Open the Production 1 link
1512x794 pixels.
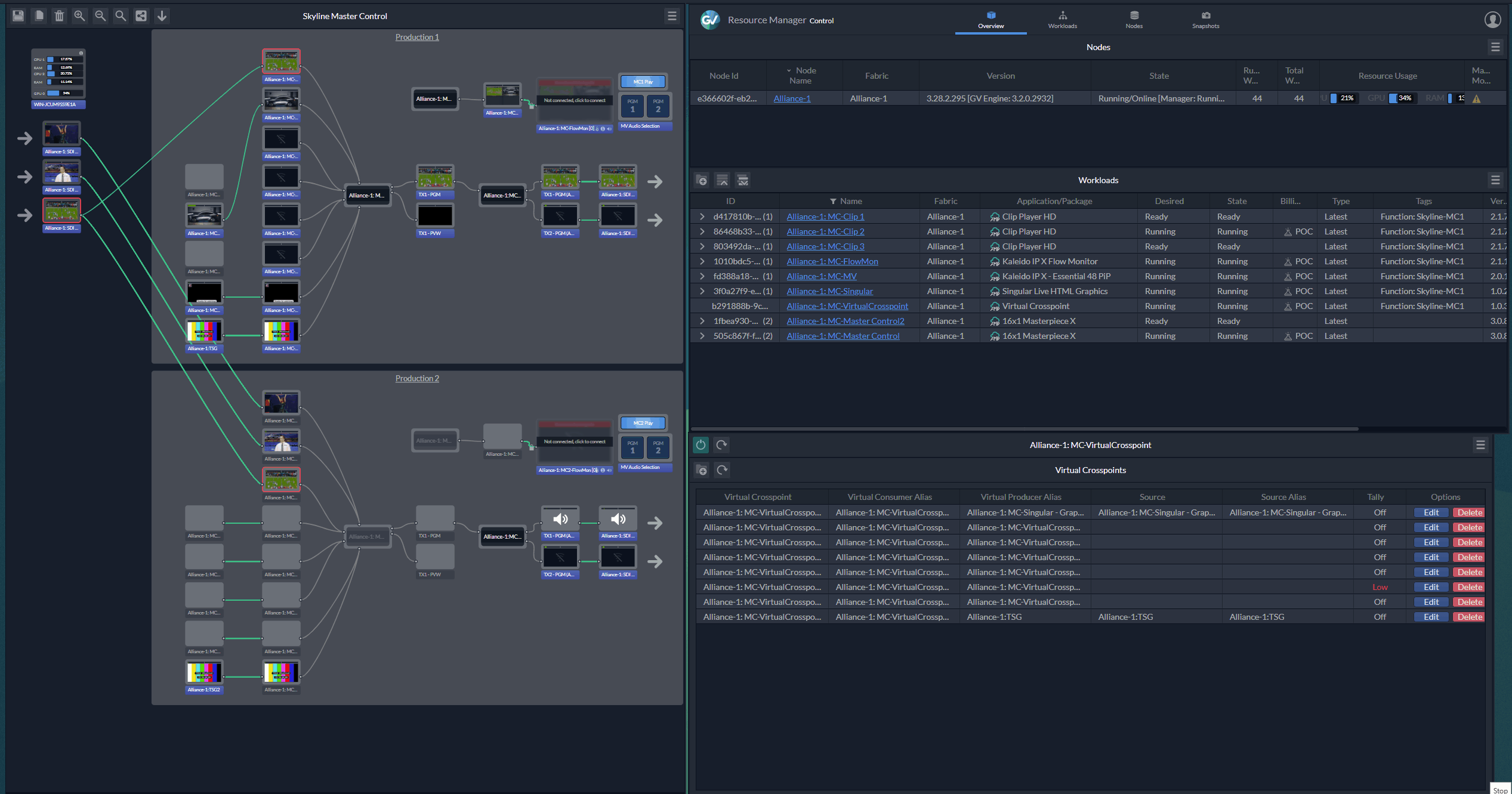point(417,37)
